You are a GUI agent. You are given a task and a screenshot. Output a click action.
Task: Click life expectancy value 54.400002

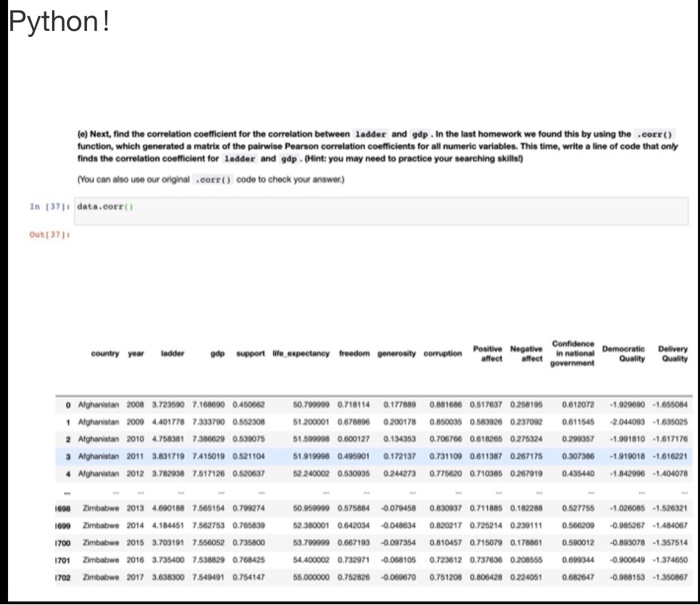[311, 560]
